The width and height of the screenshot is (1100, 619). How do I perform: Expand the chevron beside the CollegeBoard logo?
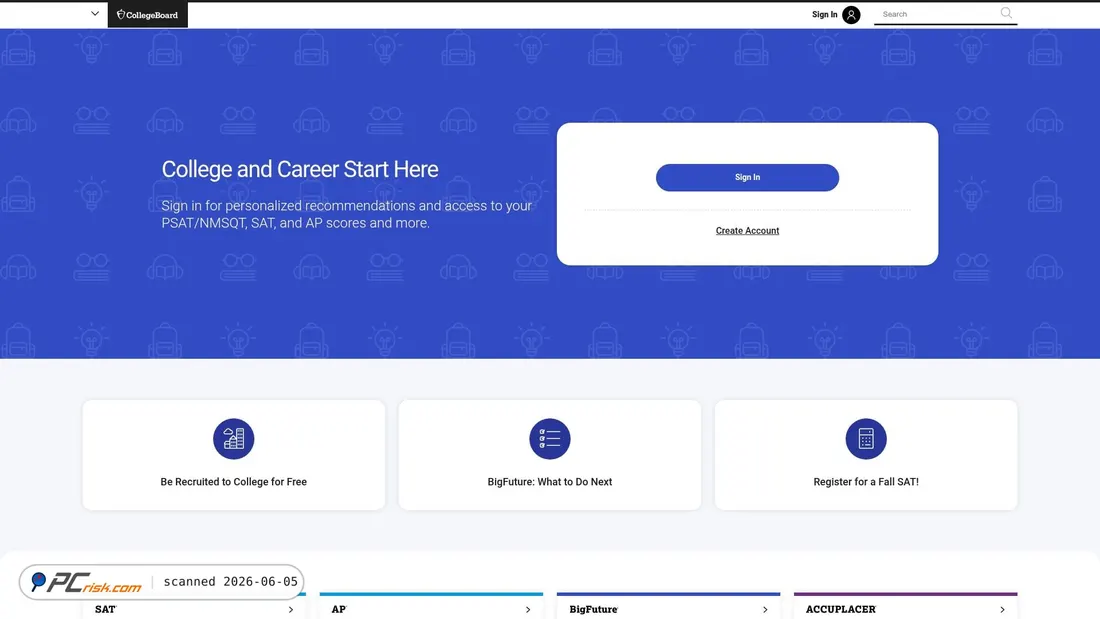point(95,13)
